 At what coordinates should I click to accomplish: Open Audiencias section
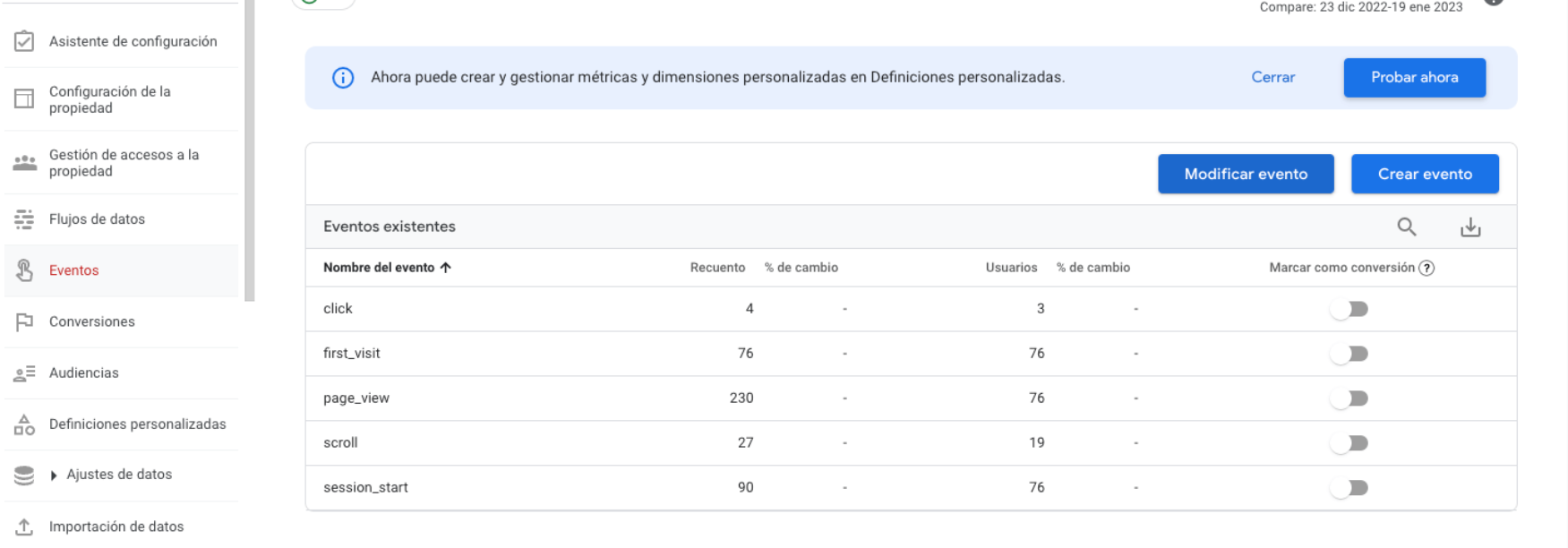point(122,372)
